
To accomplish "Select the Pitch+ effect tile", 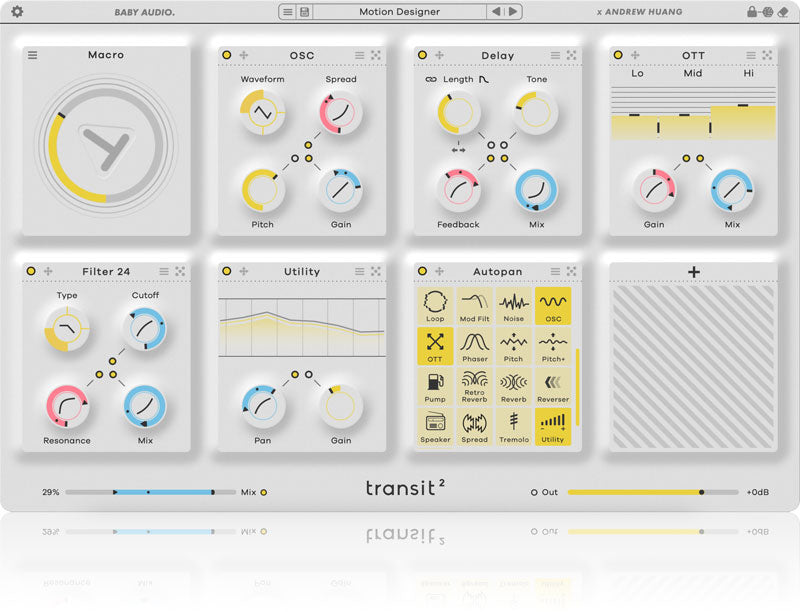I will point(553,346).
